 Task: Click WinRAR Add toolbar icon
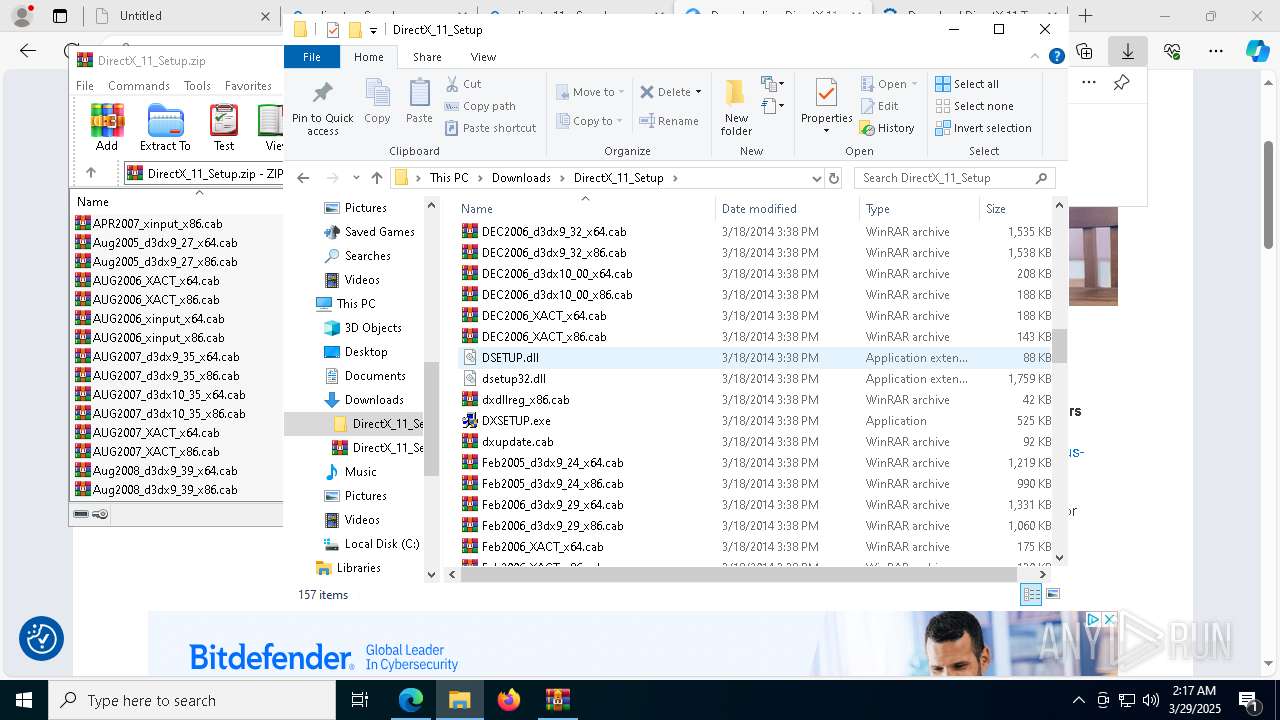[x=107, y=127]
